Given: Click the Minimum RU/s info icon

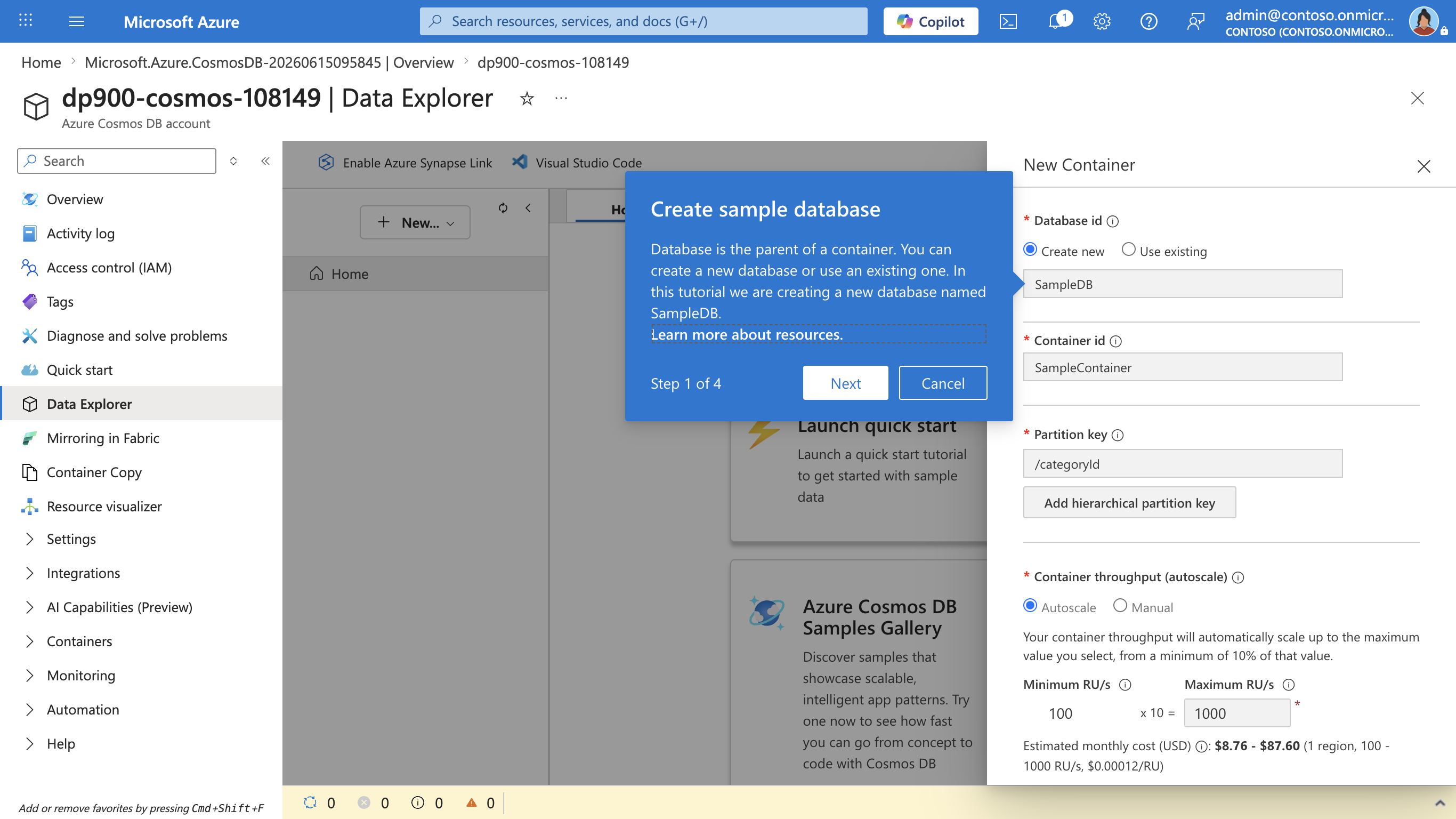Looking at the screenshot, I should pos(1126,685).
